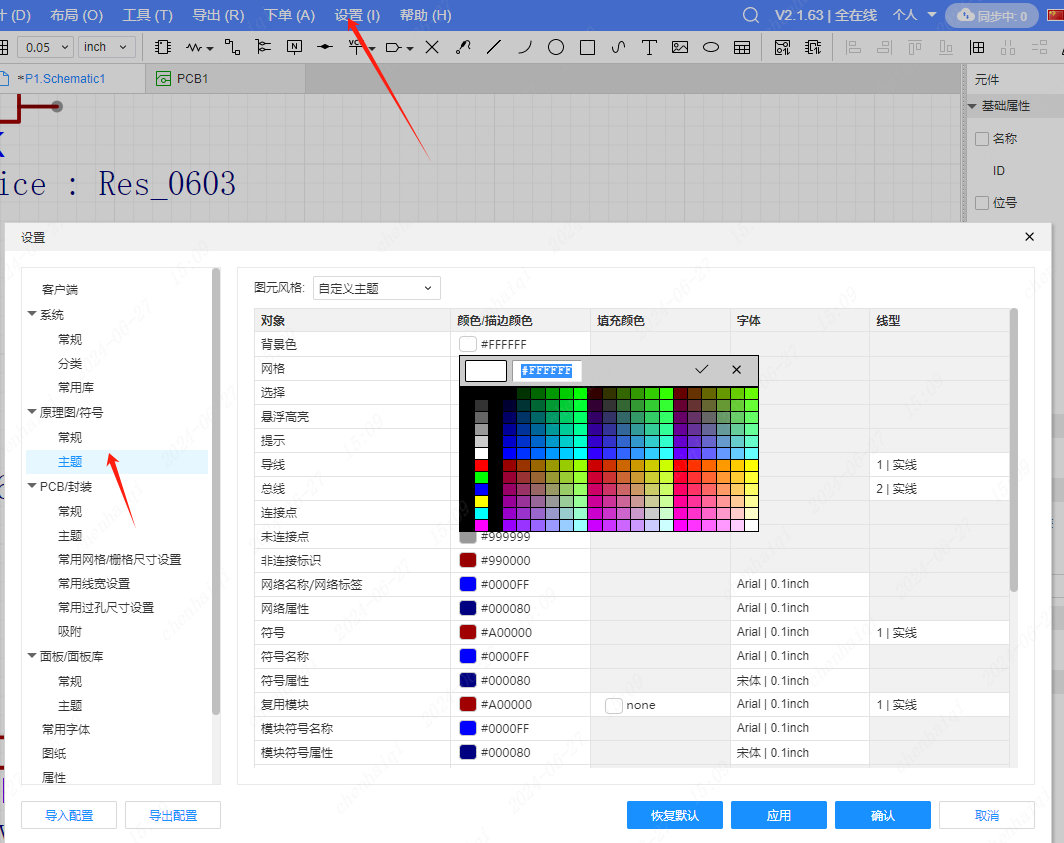1064x843 pixels.
Task: Pick the rectangle drawing tool
Action: coord(588,47)
